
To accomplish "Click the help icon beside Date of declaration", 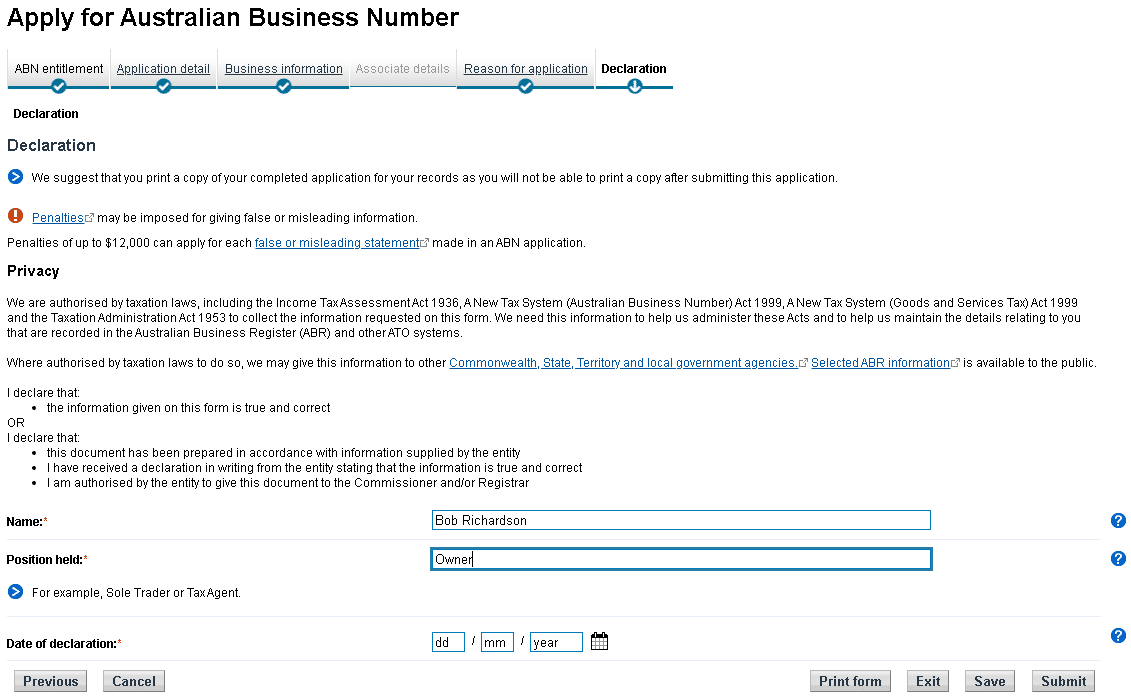I will coord(1117,635).
